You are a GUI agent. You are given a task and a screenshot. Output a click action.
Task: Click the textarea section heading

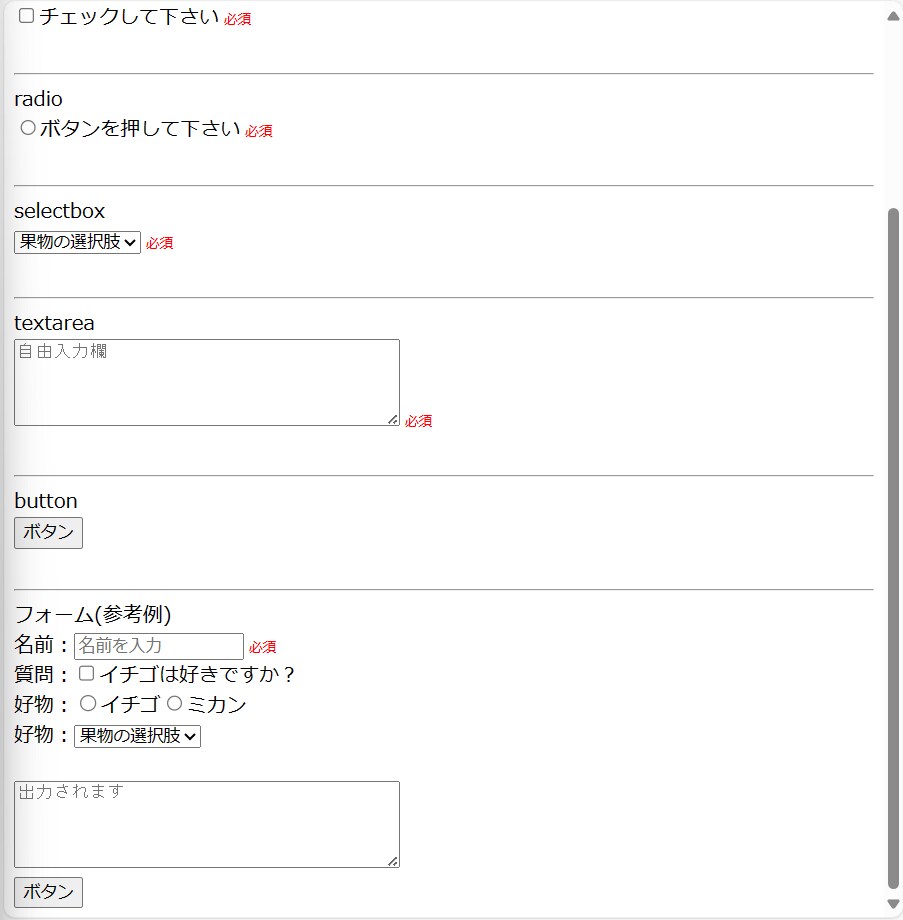coord(54,323)
